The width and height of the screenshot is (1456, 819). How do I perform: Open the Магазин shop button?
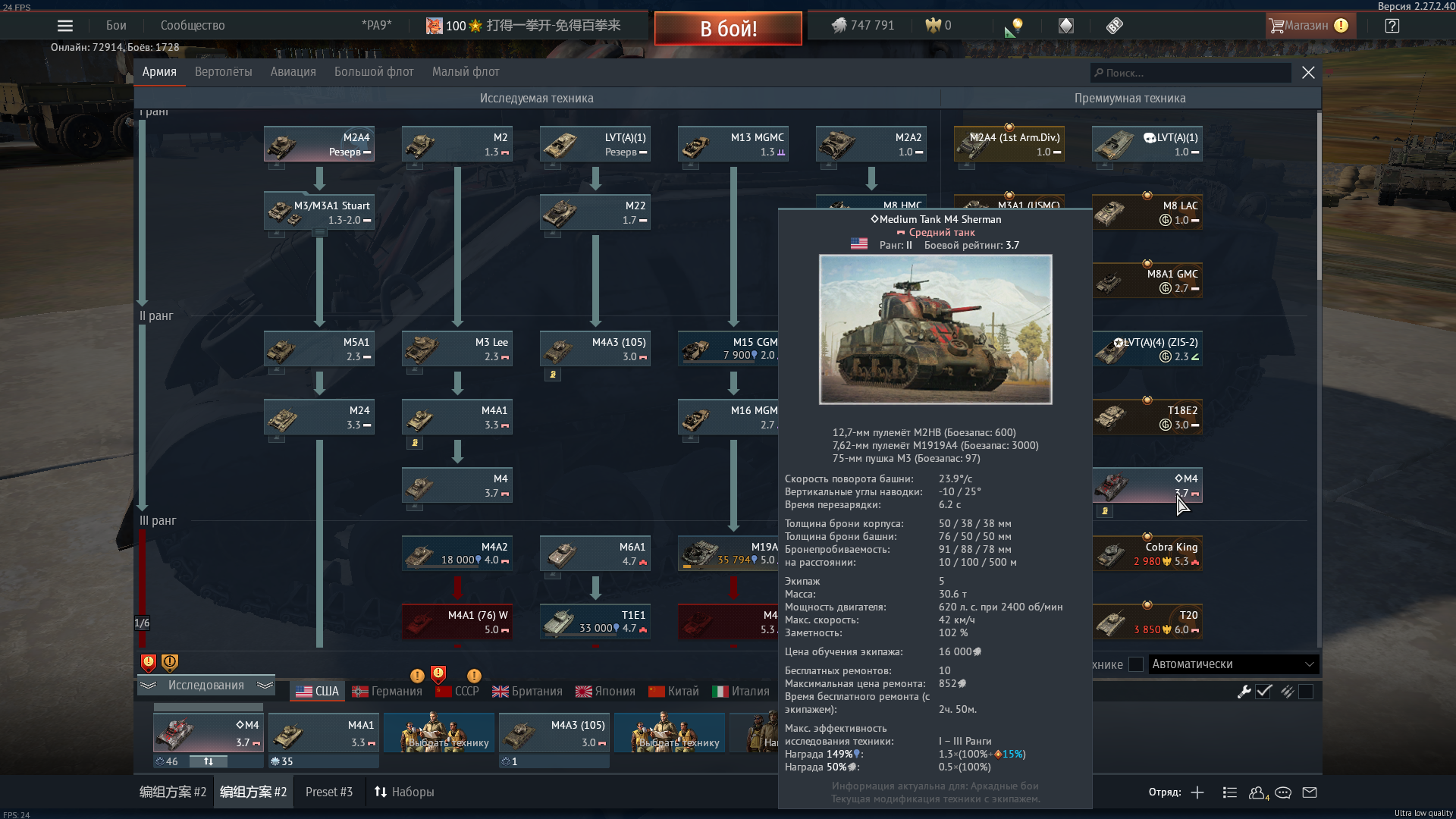pyautogui.click(x=1310, y=26)
